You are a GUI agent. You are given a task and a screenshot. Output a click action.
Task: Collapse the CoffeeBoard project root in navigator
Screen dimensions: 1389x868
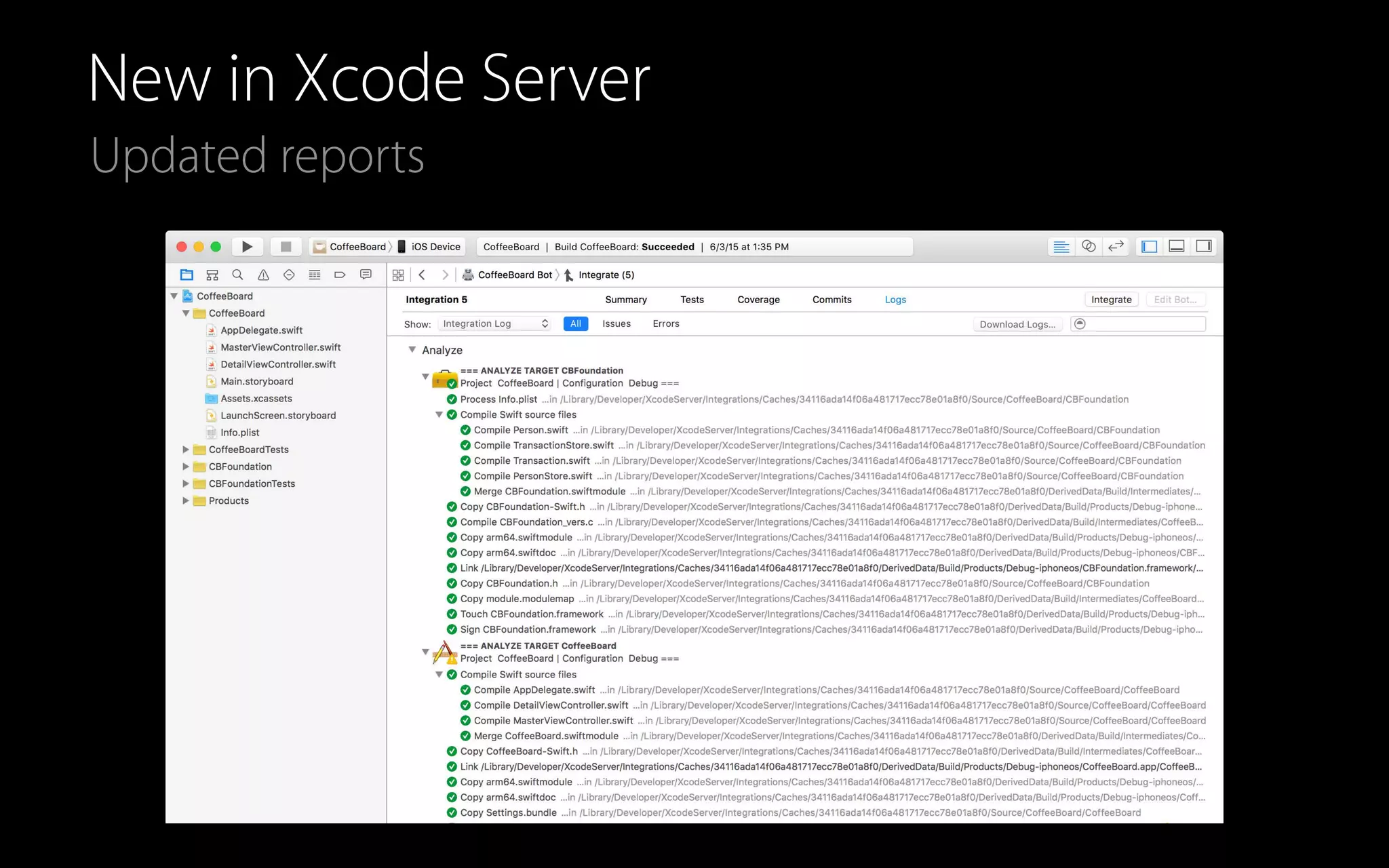(x=174, y=296)
